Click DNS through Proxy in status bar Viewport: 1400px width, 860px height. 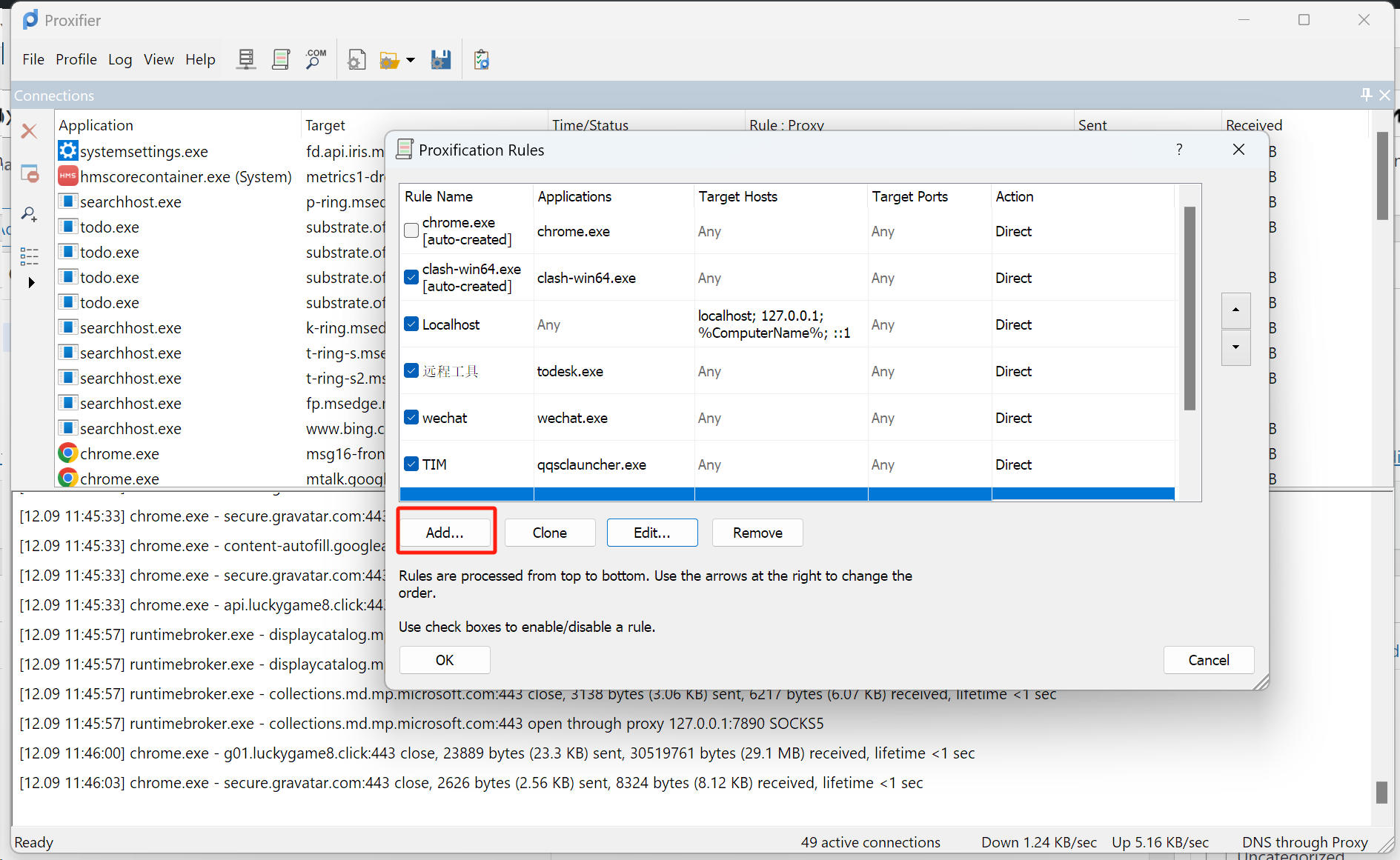pyautogui.click(x=1304, y=842)
